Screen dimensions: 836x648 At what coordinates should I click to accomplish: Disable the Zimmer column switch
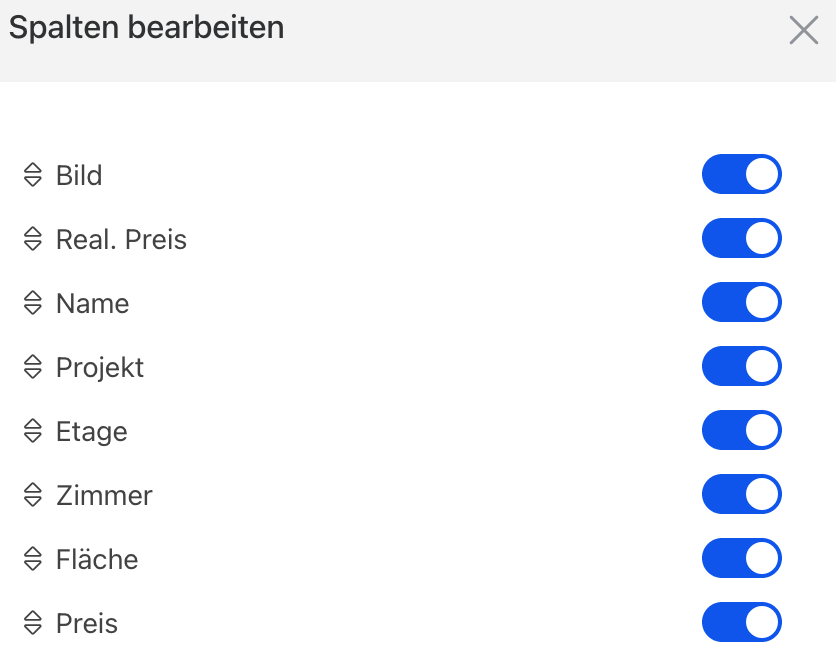point(741,494)
